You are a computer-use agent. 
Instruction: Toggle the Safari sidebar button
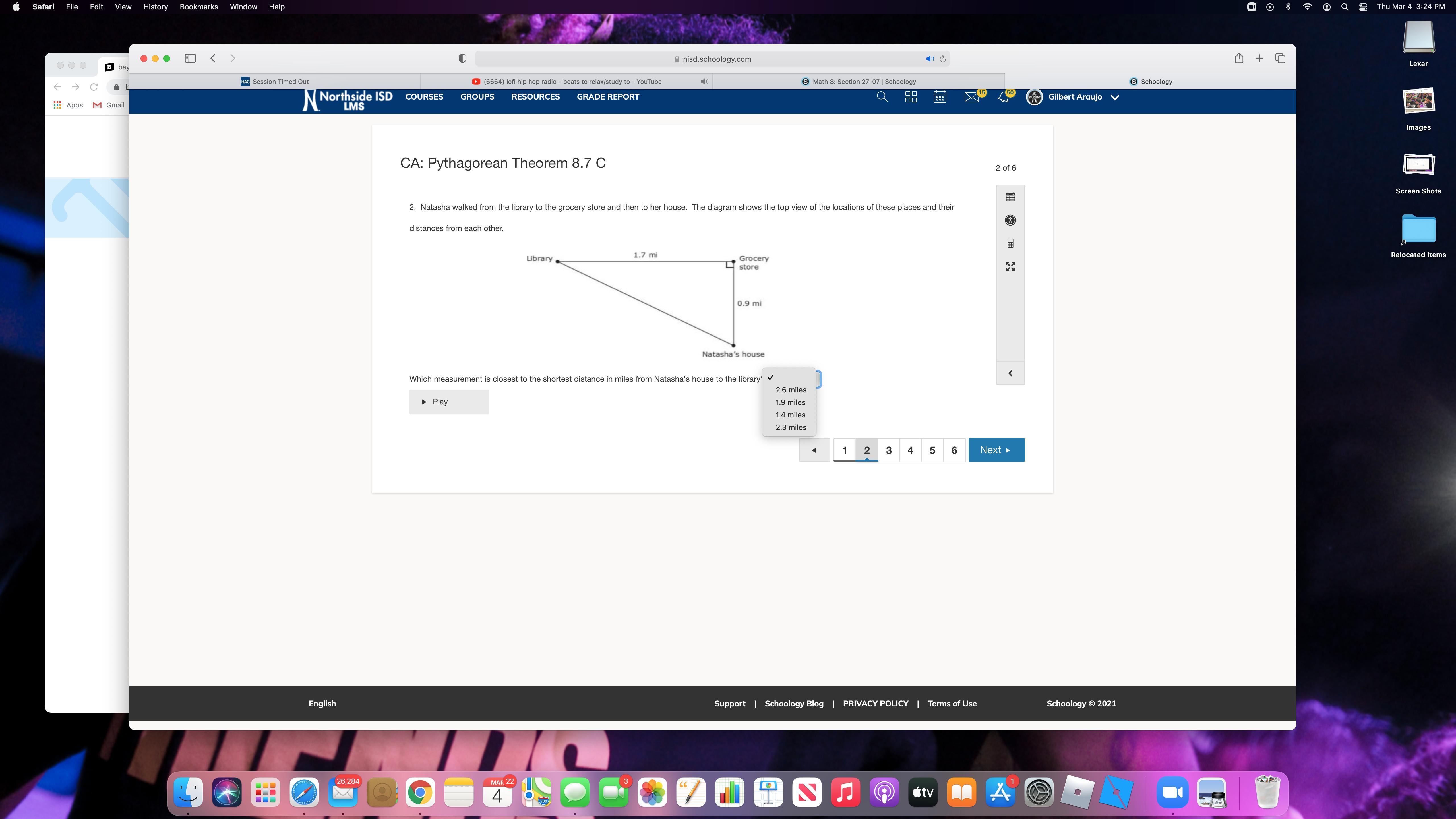click(x=190, y=58)
